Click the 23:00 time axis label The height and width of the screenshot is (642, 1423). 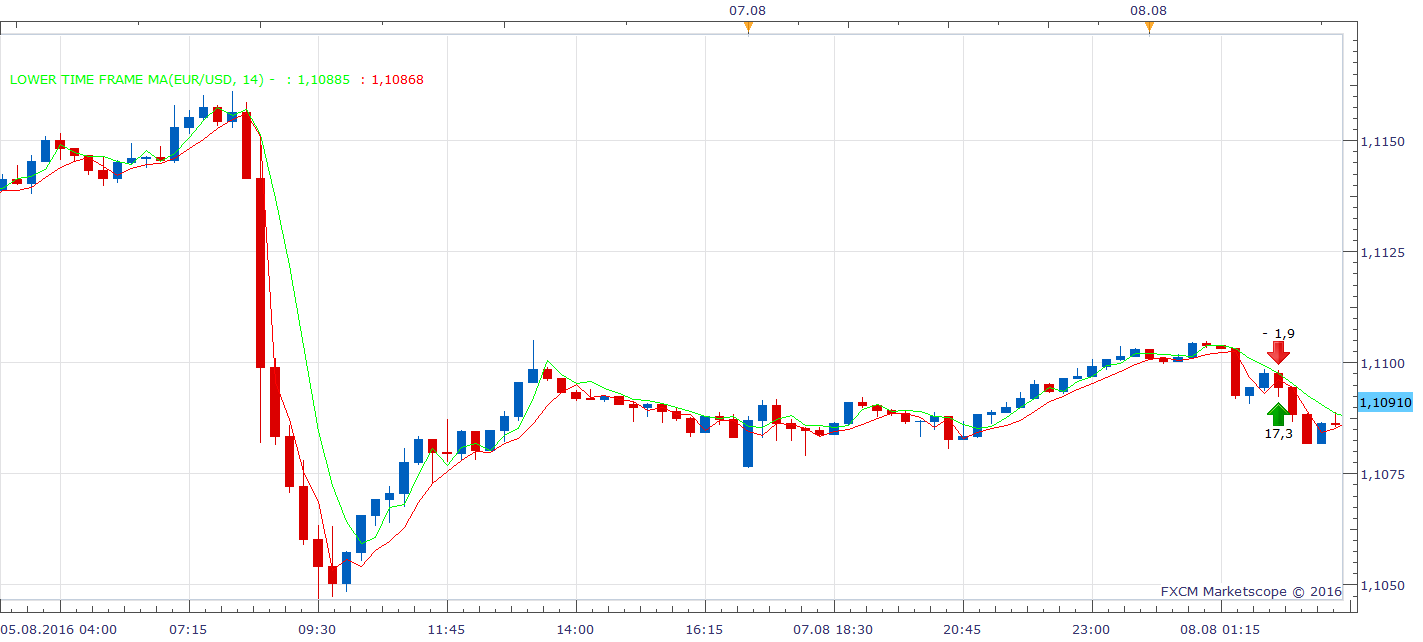(x=1091, y=630)
